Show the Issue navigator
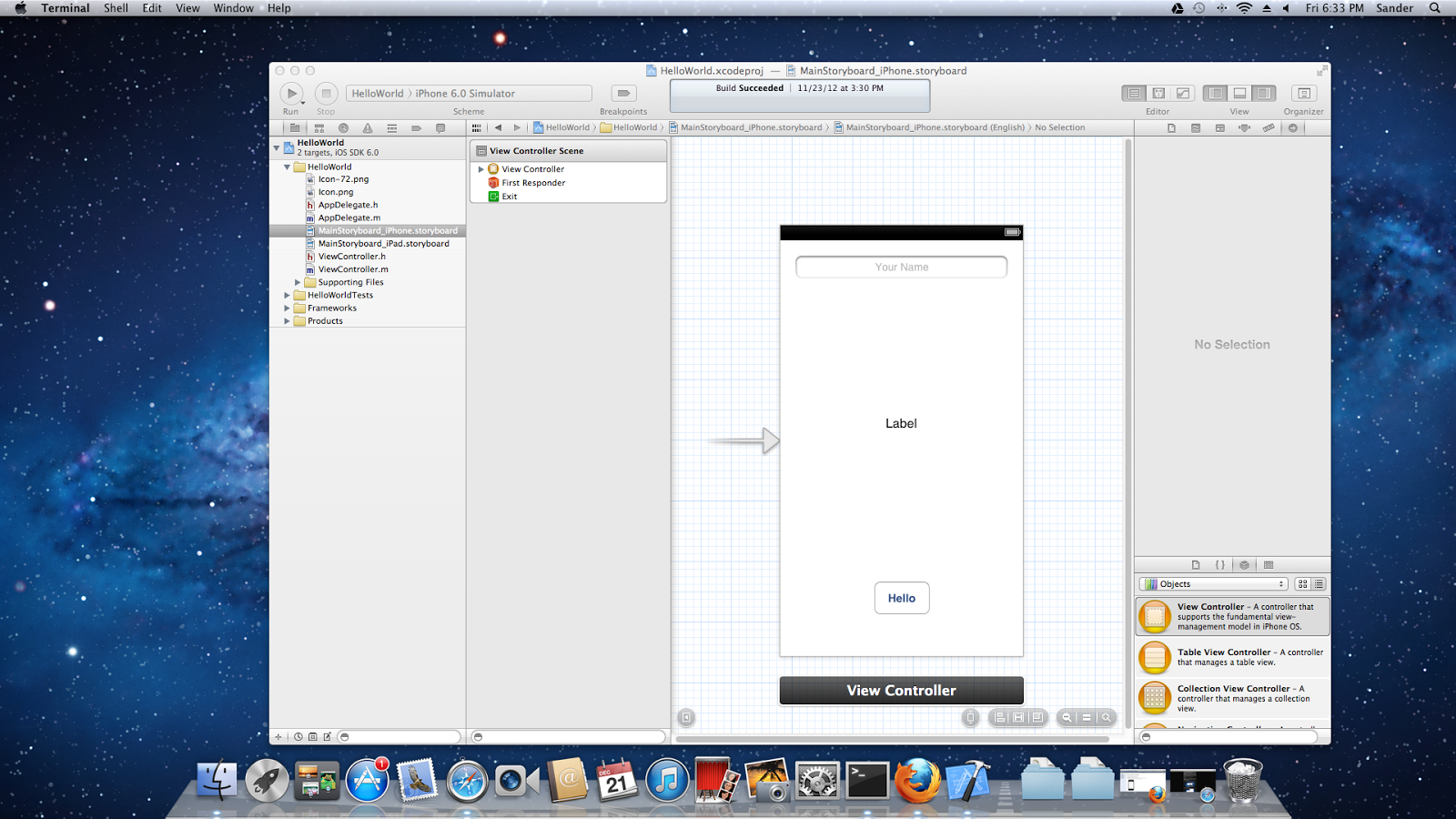1456x819 pixels. [368, 127]
